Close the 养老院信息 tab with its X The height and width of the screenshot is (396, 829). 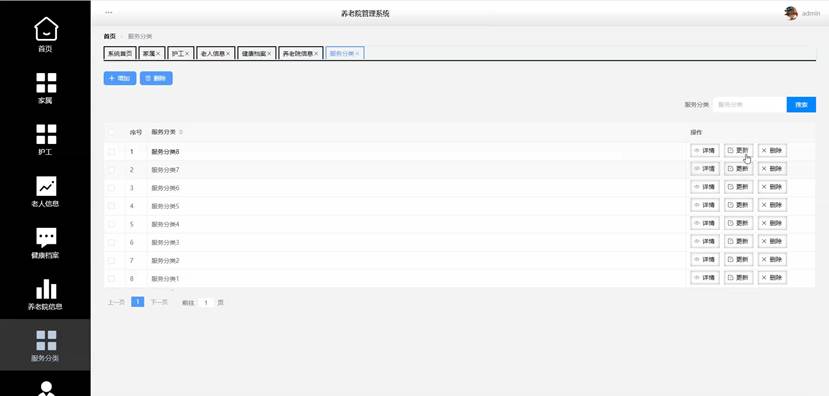click(x=316, y=54)
